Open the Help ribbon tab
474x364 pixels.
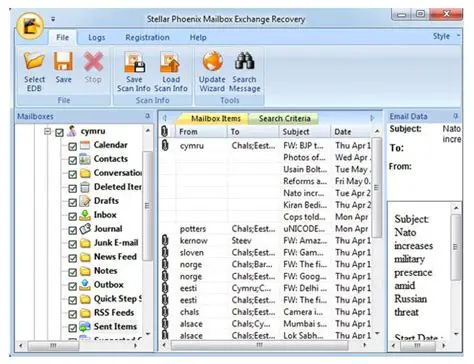click(x=198, y=38)
